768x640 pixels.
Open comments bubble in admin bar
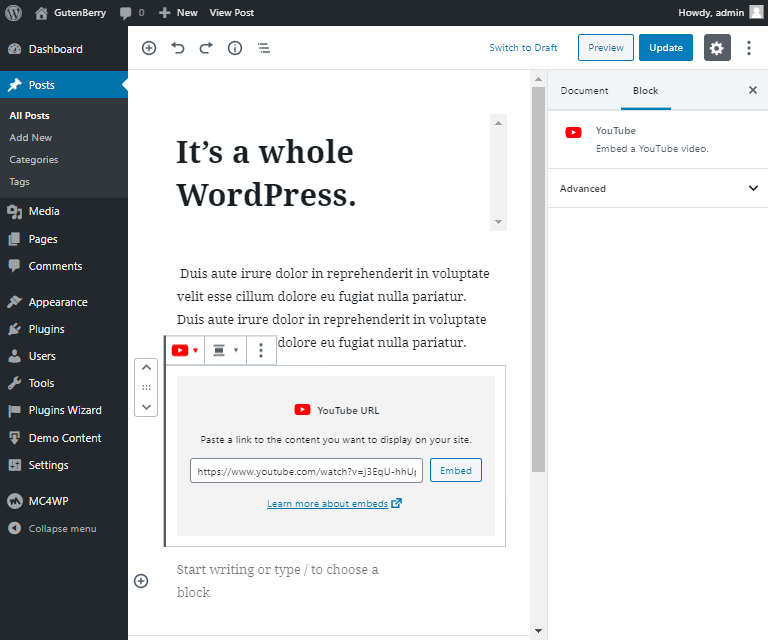click(132, 13)
